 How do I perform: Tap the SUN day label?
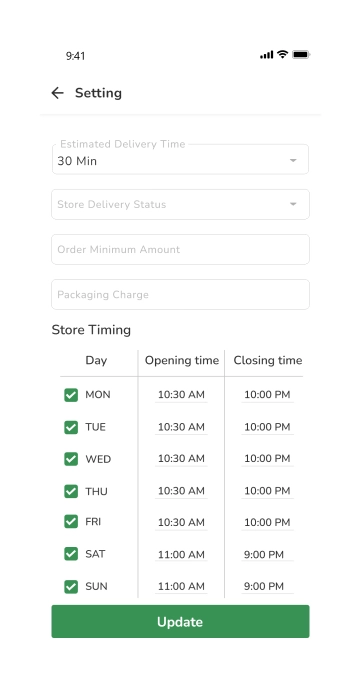97,586
